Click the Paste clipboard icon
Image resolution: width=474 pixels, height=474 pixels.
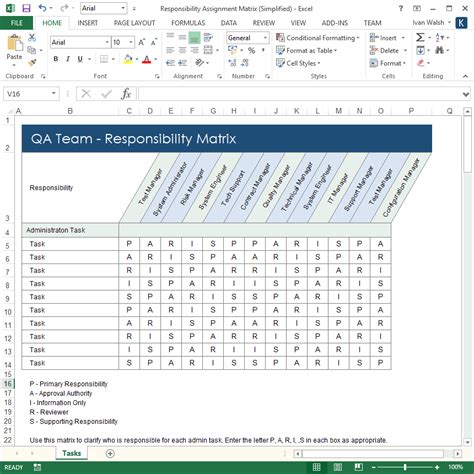[x=14, y=43]
